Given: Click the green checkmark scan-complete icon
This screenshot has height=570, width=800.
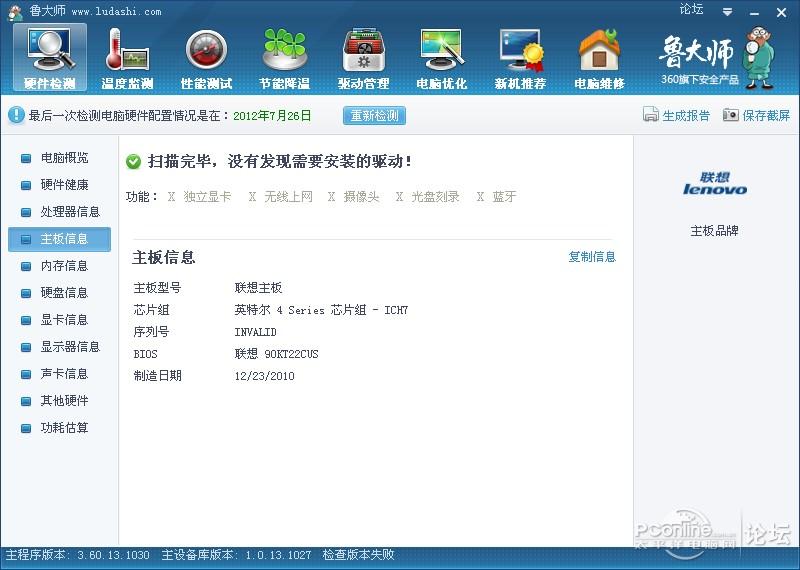Looking at the screenshot, I should tap(133, 162).
